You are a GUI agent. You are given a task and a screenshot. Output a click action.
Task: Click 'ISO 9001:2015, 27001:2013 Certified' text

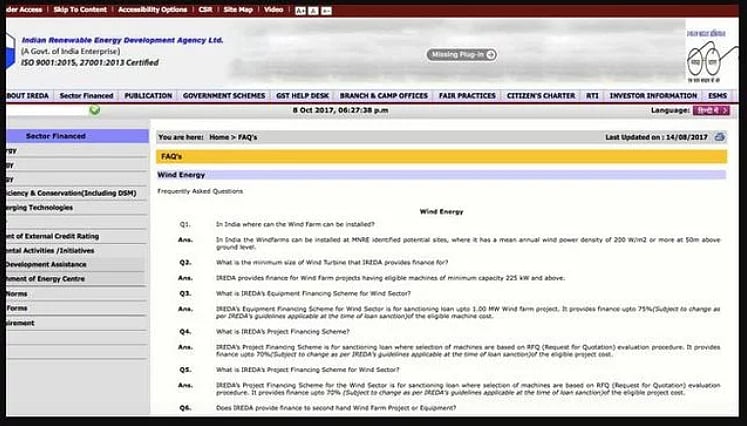point(90,62)
